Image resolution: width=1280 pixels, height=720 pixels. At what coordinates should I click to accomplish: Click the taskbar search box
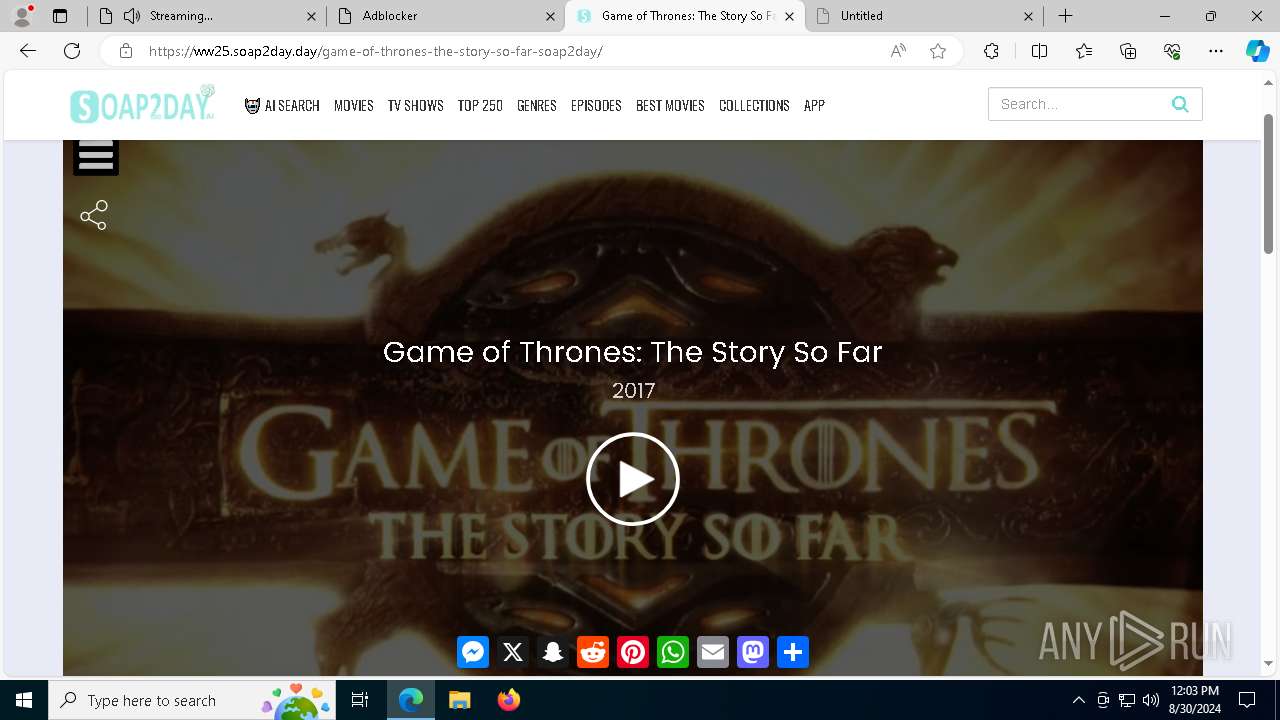click(192, 700)
